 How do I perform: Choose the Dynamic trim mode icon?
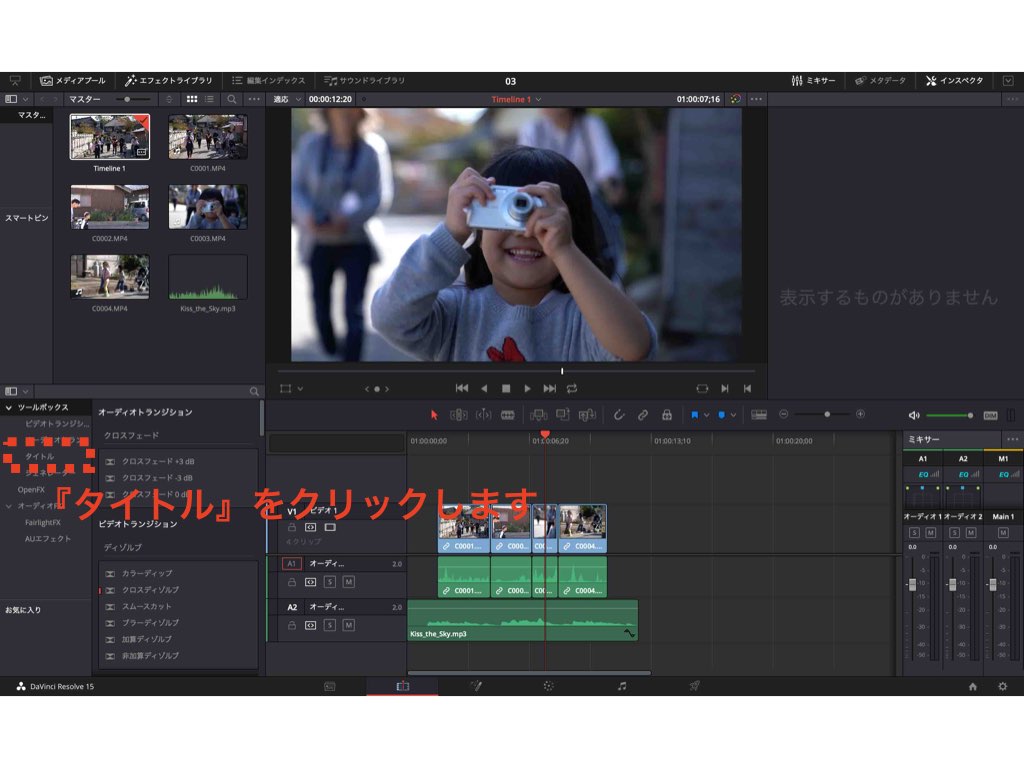coord(483,415)
